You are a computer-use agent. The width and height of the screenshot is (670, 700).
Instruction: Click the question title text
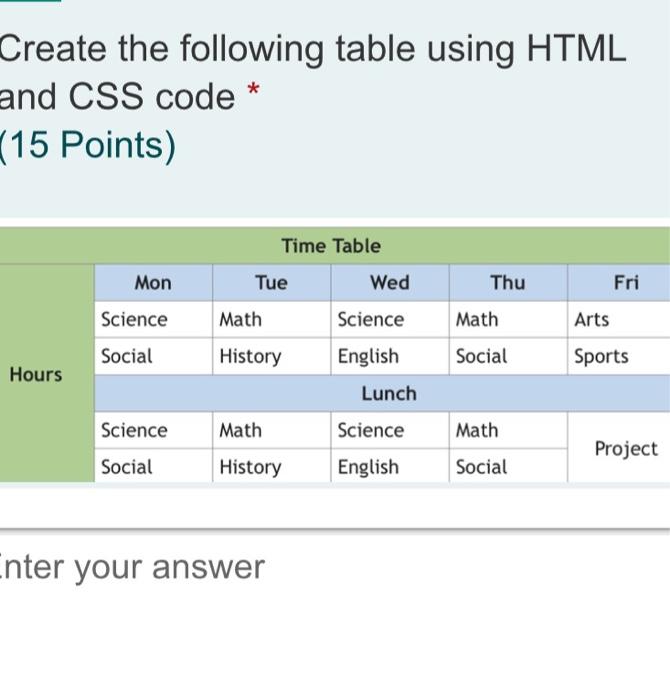312,72
